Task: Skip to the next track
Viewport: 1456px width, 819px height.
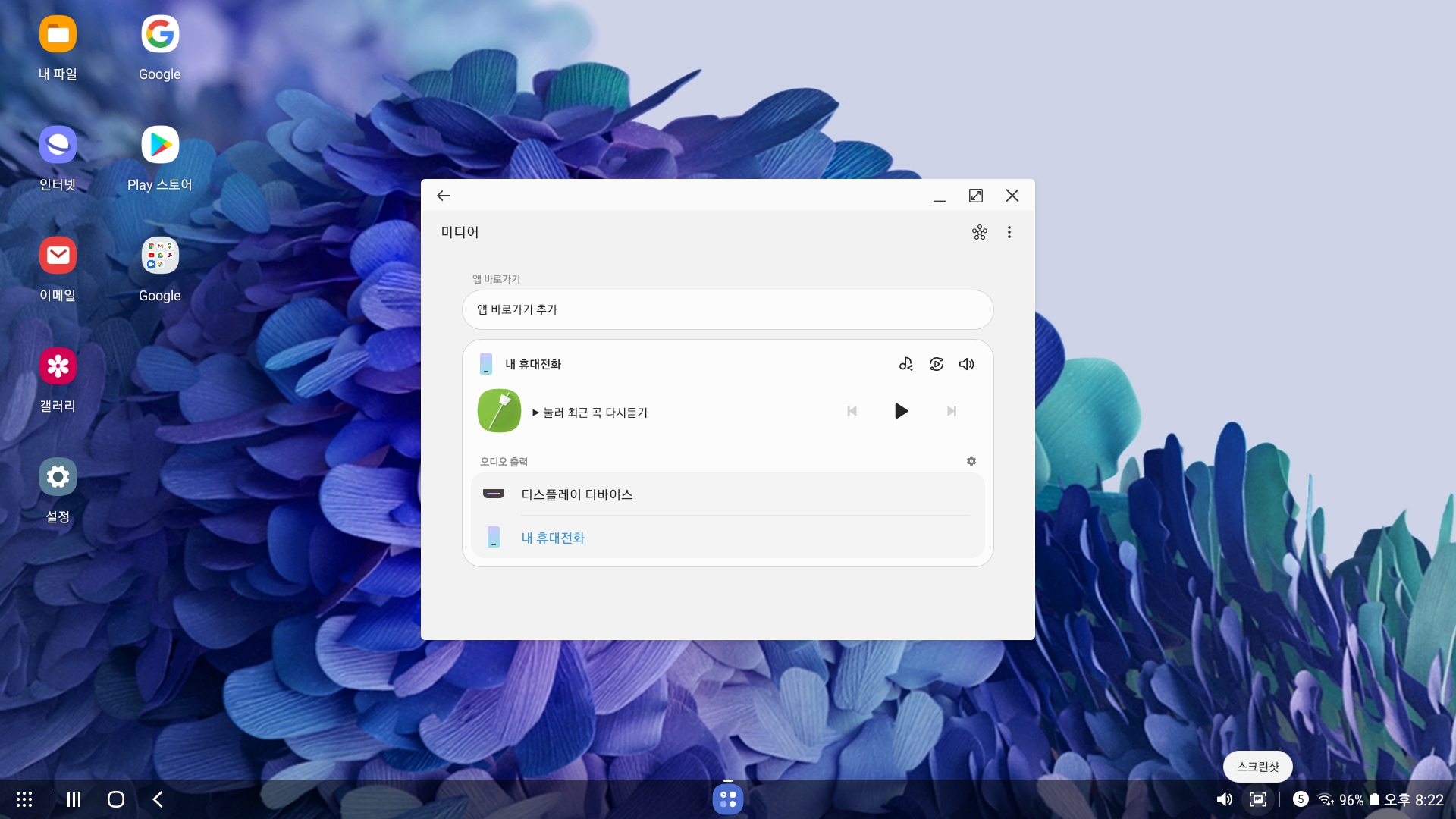Action: [951, 411]
